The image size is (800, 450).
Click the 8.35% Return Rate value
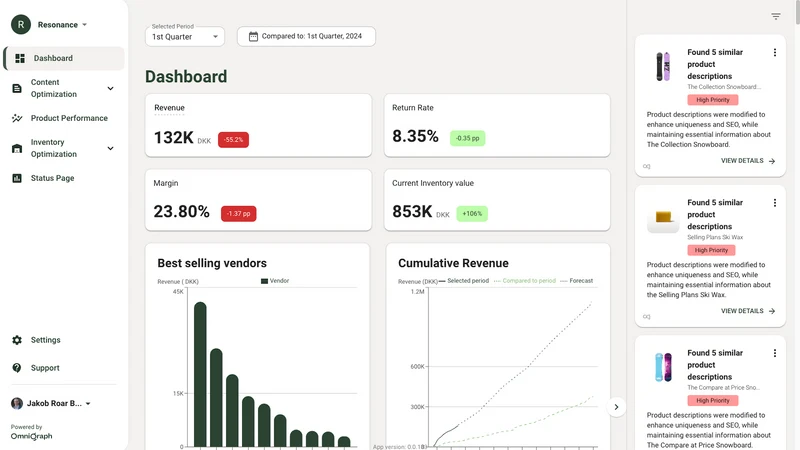(415, 136)
